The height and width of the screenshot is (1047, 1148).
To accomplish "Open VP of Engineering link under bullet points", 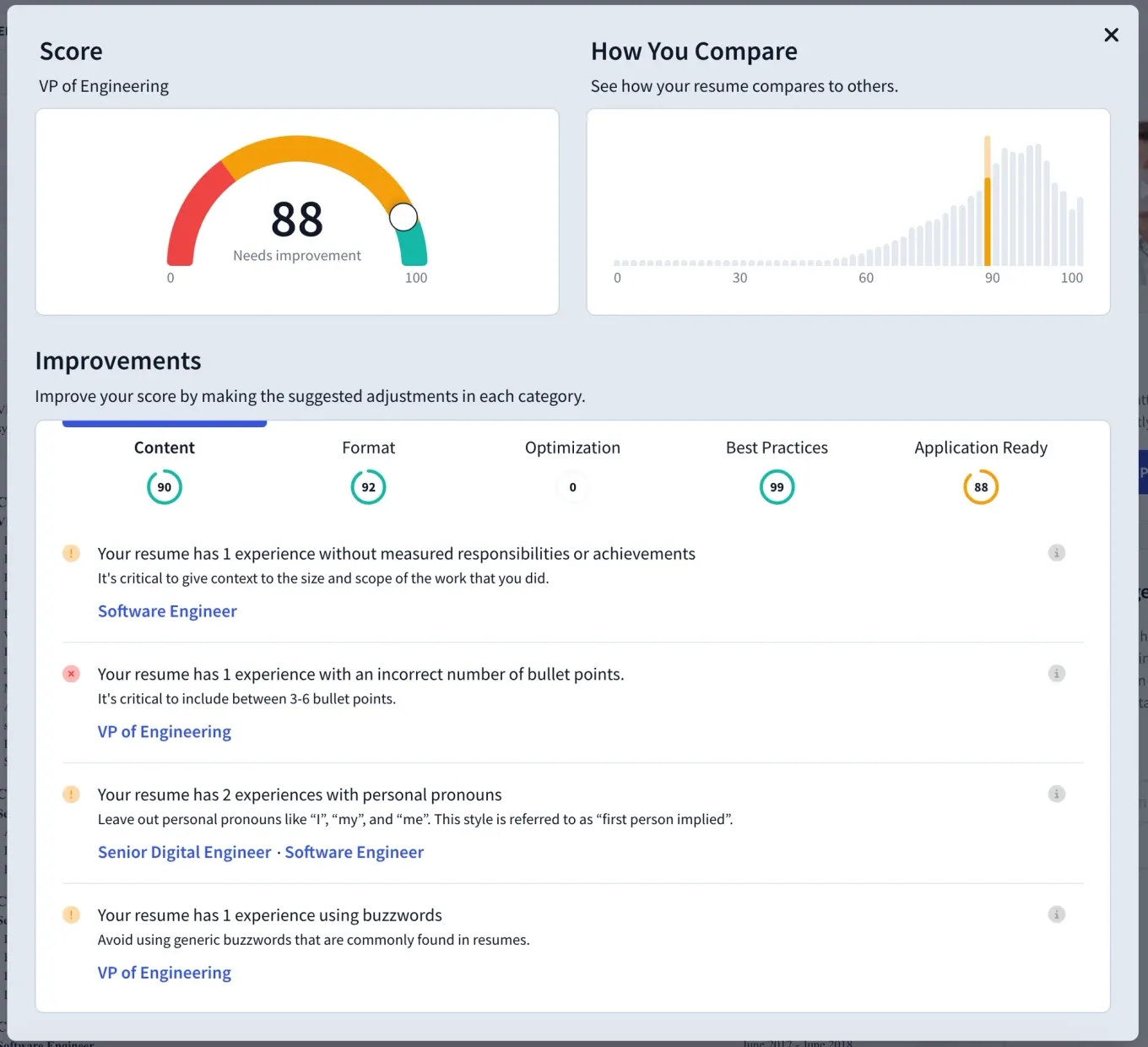I will pos(165,732).
